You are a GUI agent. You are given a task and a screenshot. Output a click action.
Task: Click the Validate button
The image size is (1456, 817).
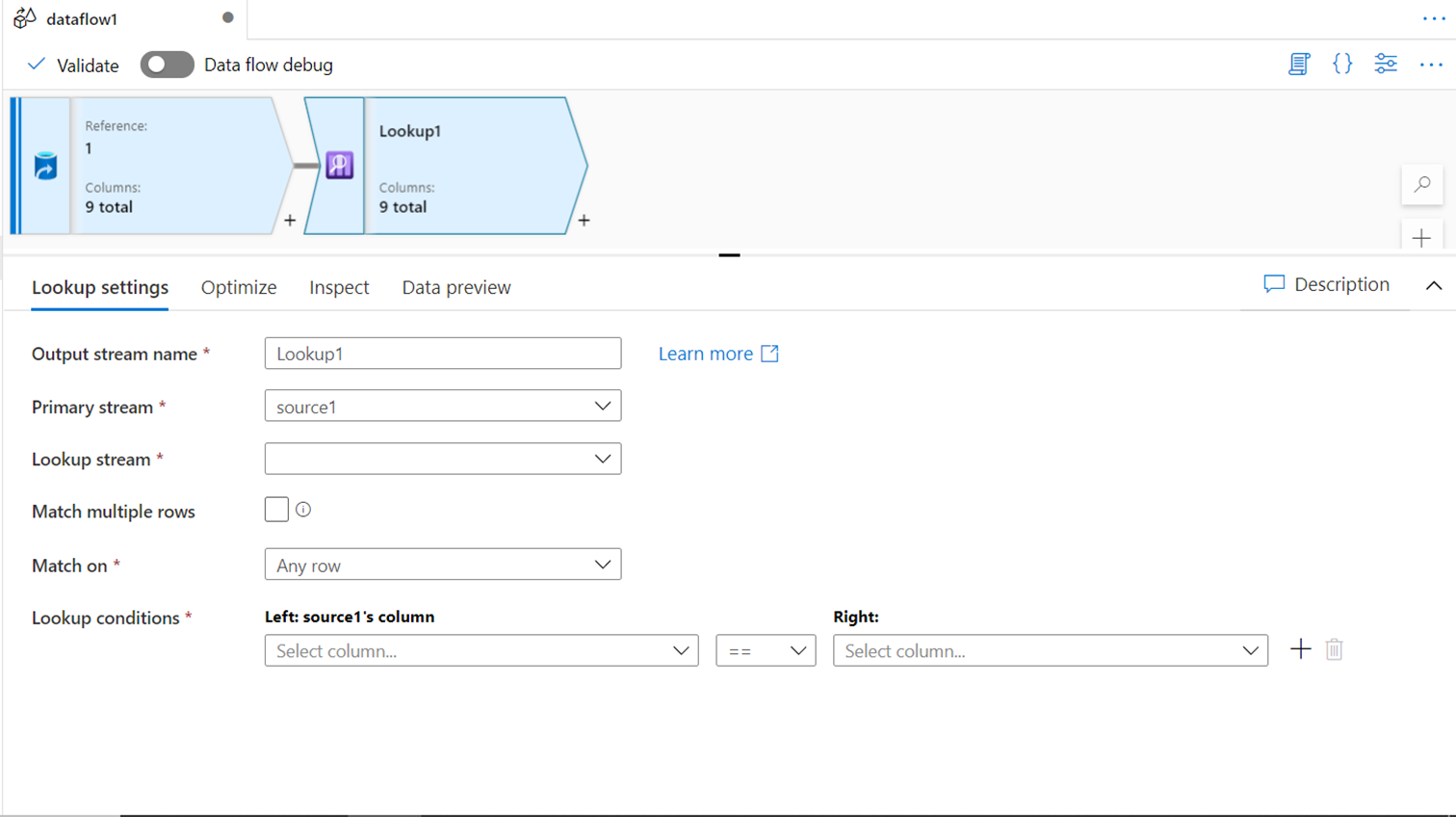[x=73, y=65]
